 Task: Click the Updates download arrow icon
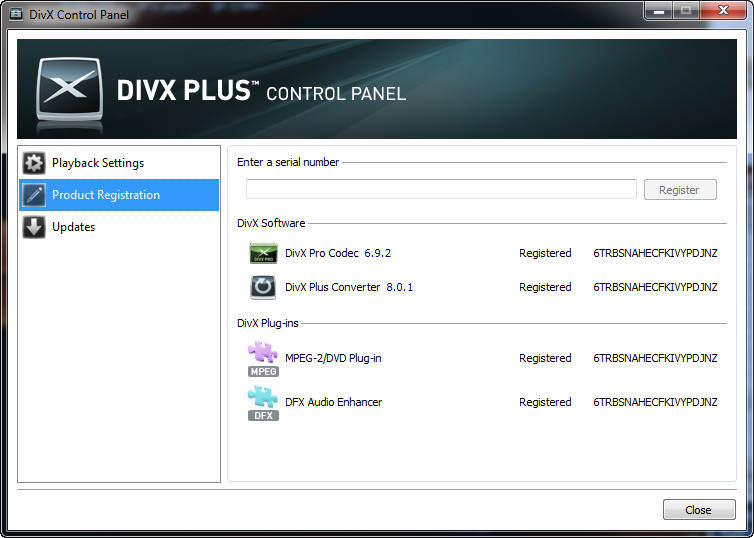[x=34, y=227]
